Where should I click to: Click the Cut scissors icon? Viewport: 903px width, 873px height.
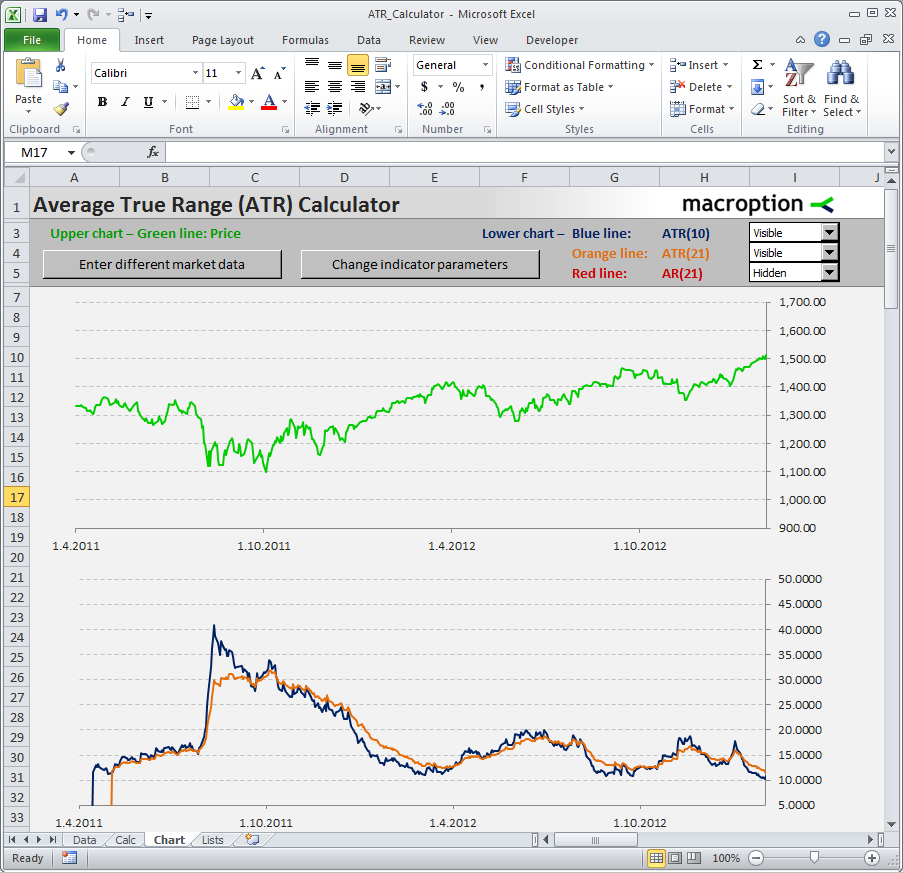[60, 65]
